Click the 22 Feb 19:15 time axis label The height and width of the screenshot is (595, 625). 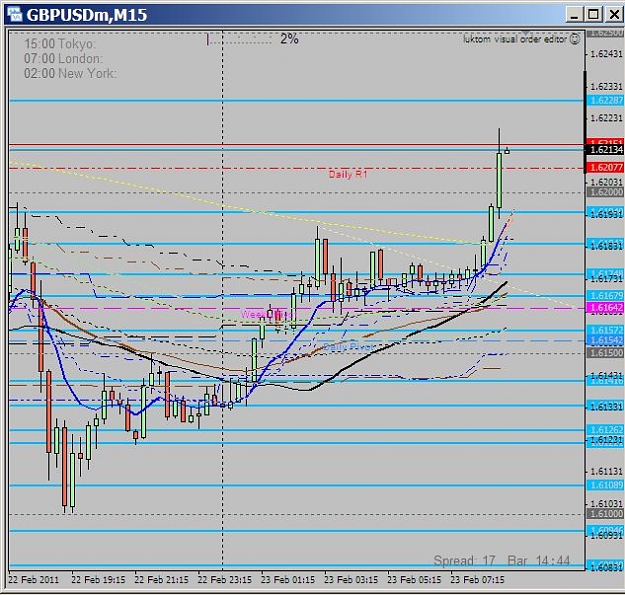click(98, 579)
